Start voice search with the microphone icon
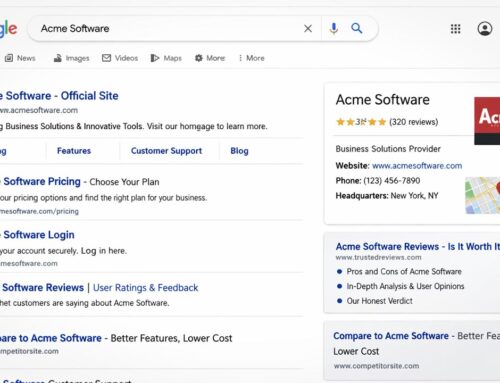The image size is (500, 383). click(x=333, y=29)
